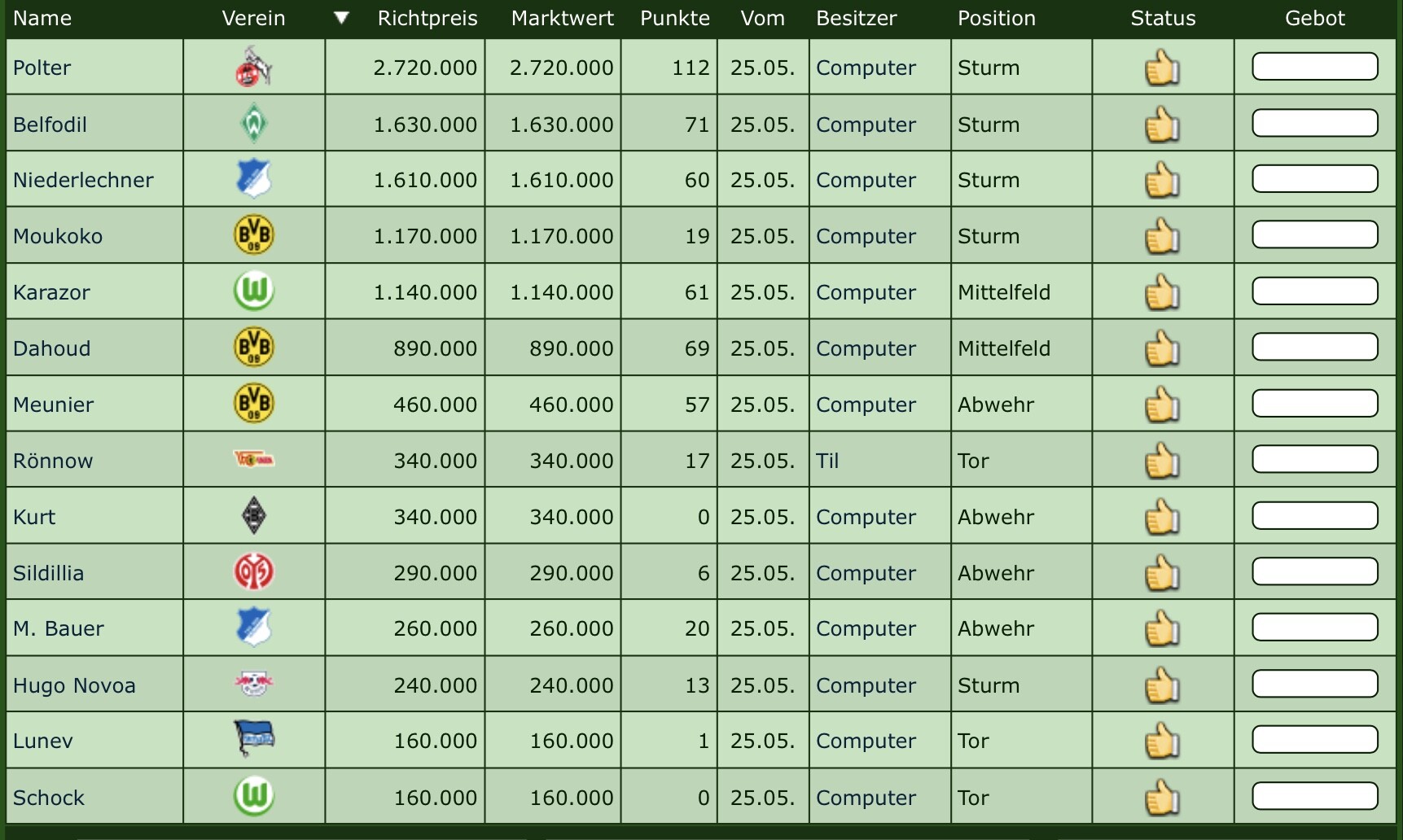The height and width of the screenshot is (840, 1403).
Task: Click the Wolfsburg logo beside Karazor
Action: pyautogui.click(x=254, y=291)
